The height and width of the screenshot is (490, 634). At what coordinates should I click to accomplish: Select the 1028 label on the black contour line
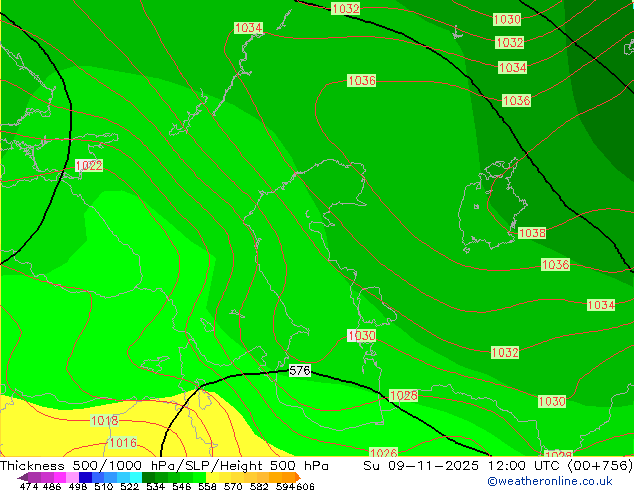click(x=404, y=395)
